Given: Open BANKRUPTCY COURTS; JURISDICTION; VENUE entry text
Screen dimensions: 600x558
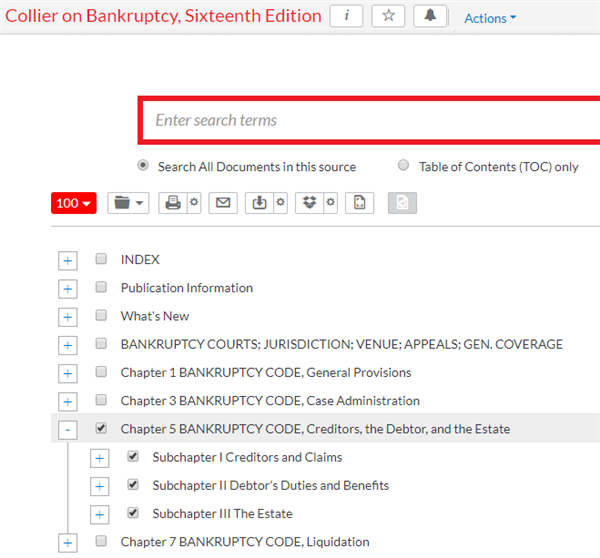Looking at the screenshot, I should (x=342, y=344).
